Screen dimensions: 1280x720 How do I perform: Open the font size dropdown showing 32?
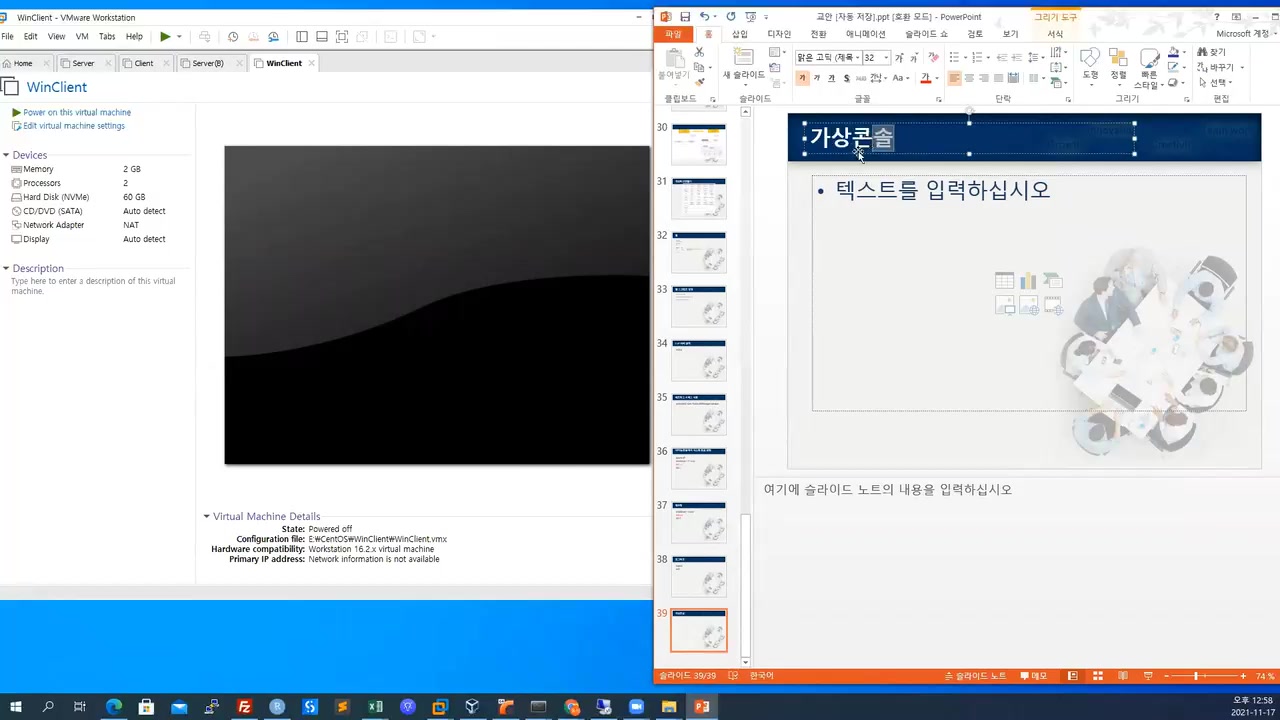885,58
